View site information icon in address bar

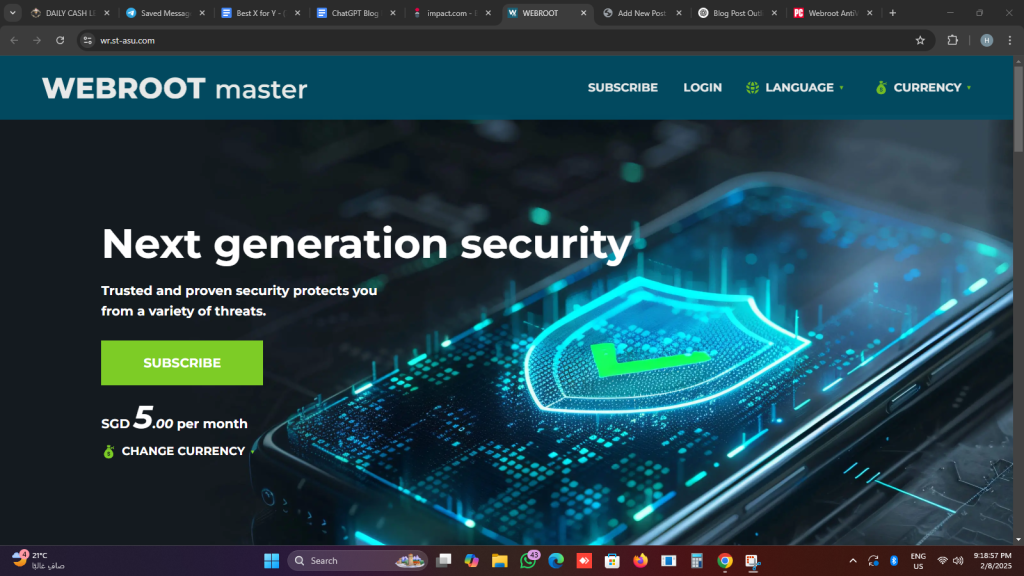click(x=88, y=40)
